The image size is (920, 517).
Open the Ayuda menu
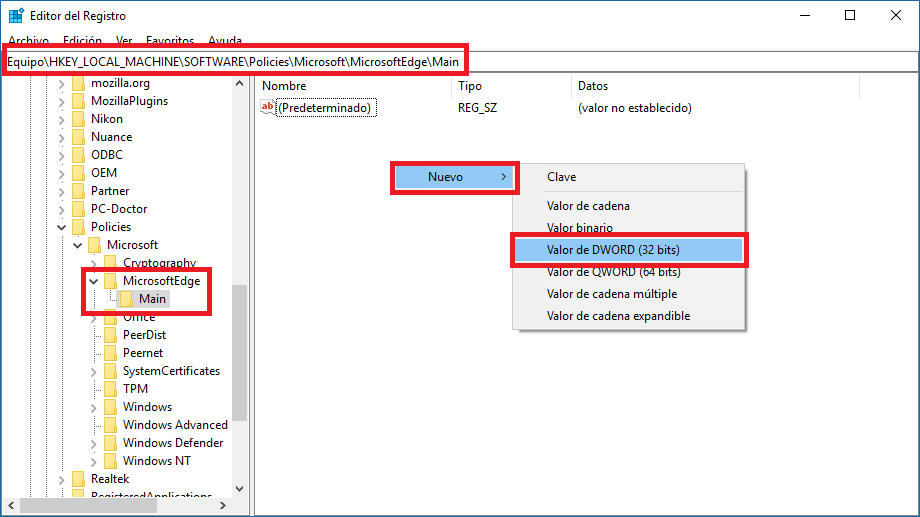coord(225,40)
